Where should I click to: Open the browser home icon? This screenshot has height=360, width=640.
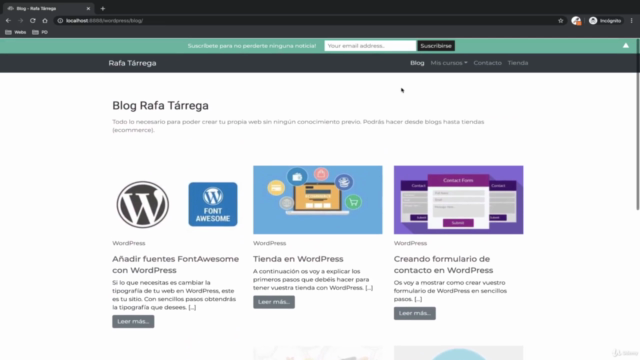(45, 20)
